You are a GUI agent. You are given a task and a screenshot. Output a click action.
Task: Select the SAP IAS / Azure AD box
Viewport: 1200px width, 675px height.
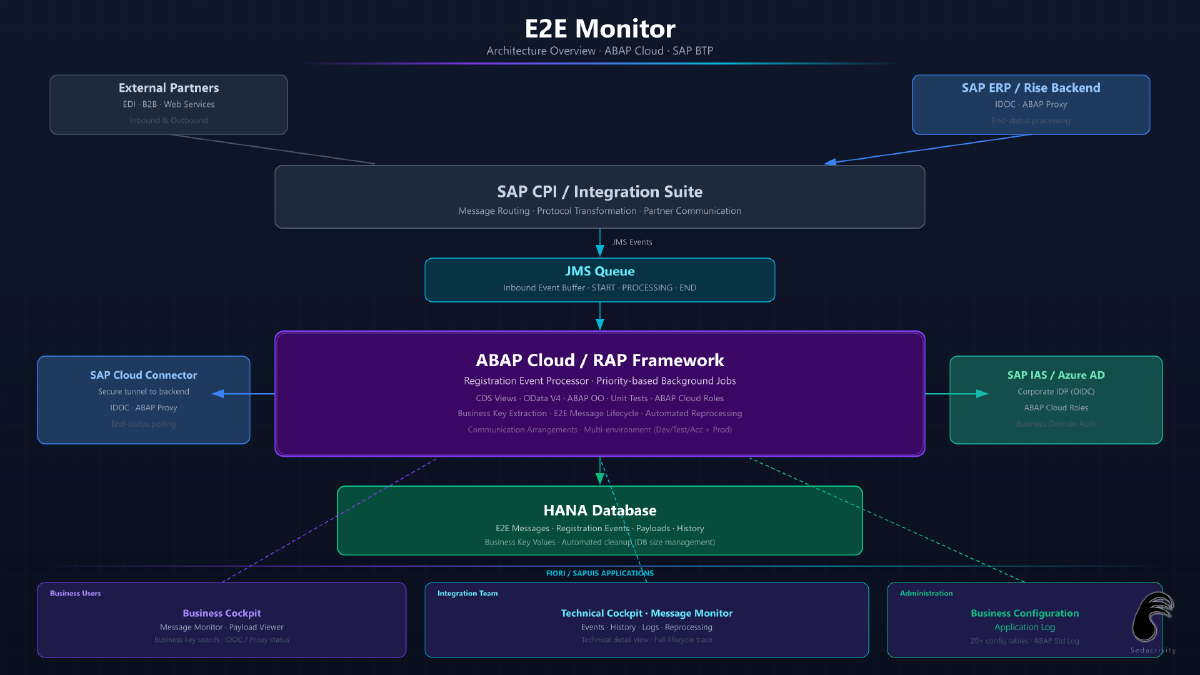[1055, 400]
